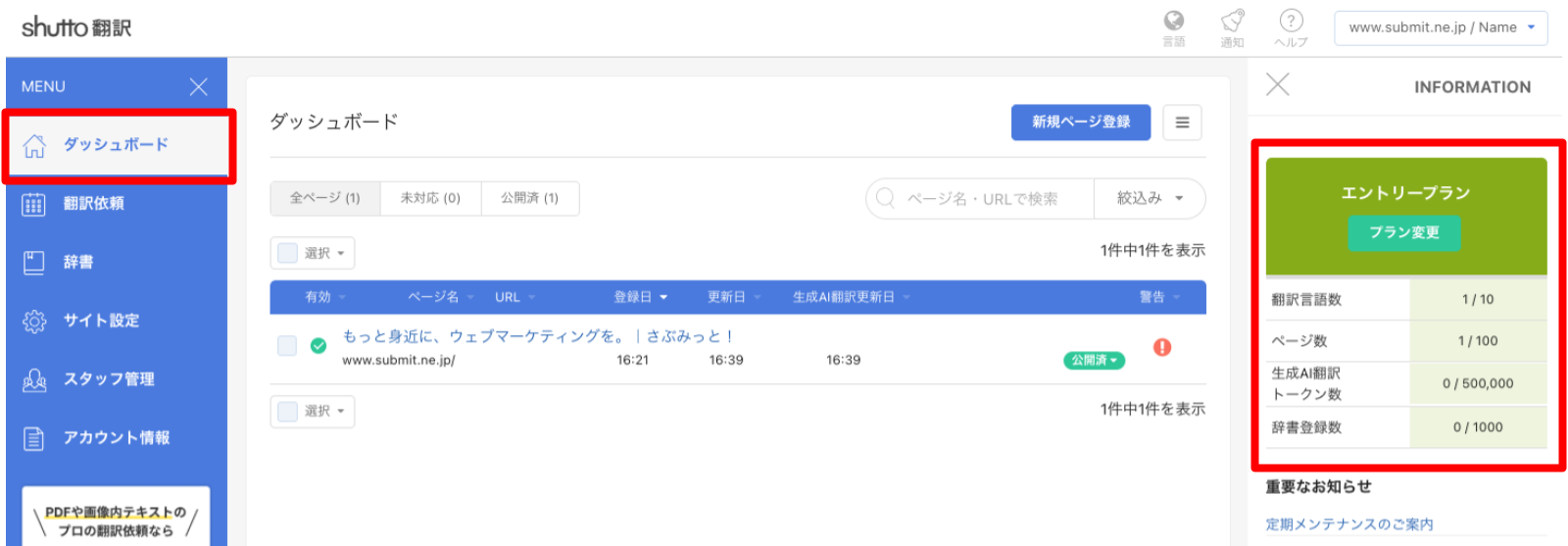Click the 翻訳依頼 calendar icon
The image size is (1568, 546).
[x=34, y=204]
